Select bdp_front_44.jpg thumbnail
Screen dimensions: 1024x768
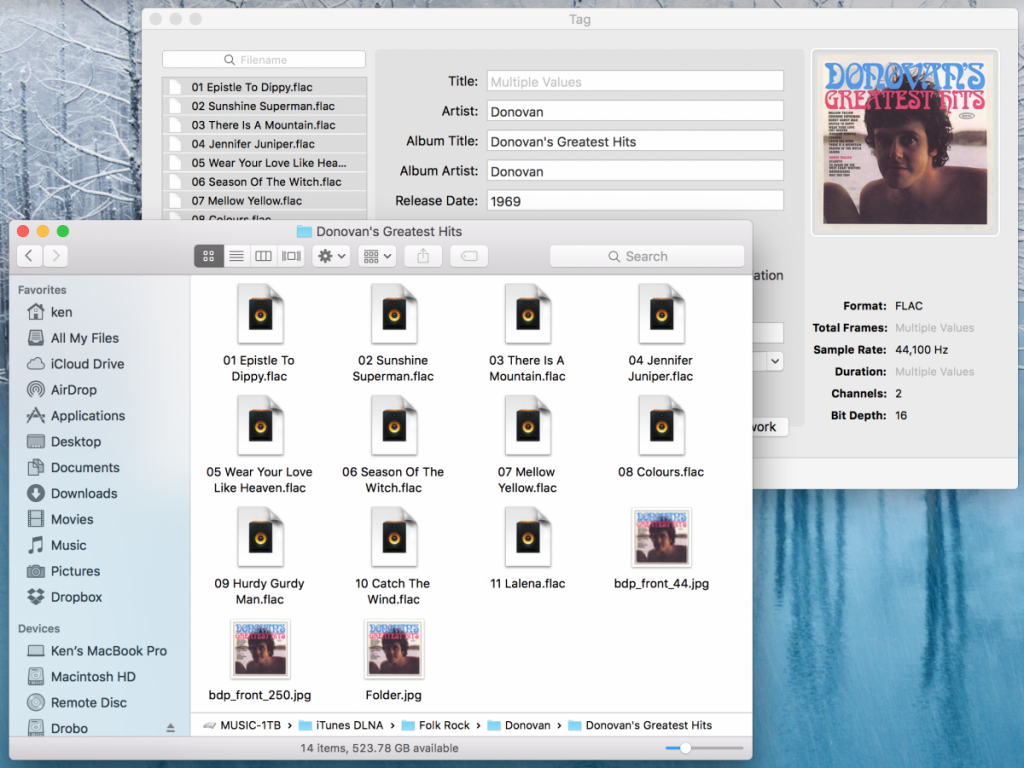point(662,537)
